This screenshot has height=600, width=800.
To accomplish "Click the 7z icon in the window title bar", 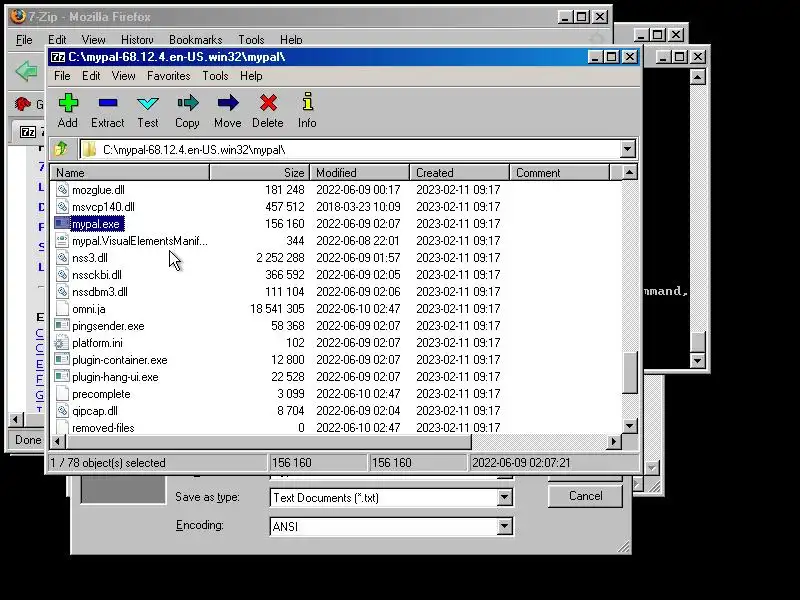I will [58, 57].
